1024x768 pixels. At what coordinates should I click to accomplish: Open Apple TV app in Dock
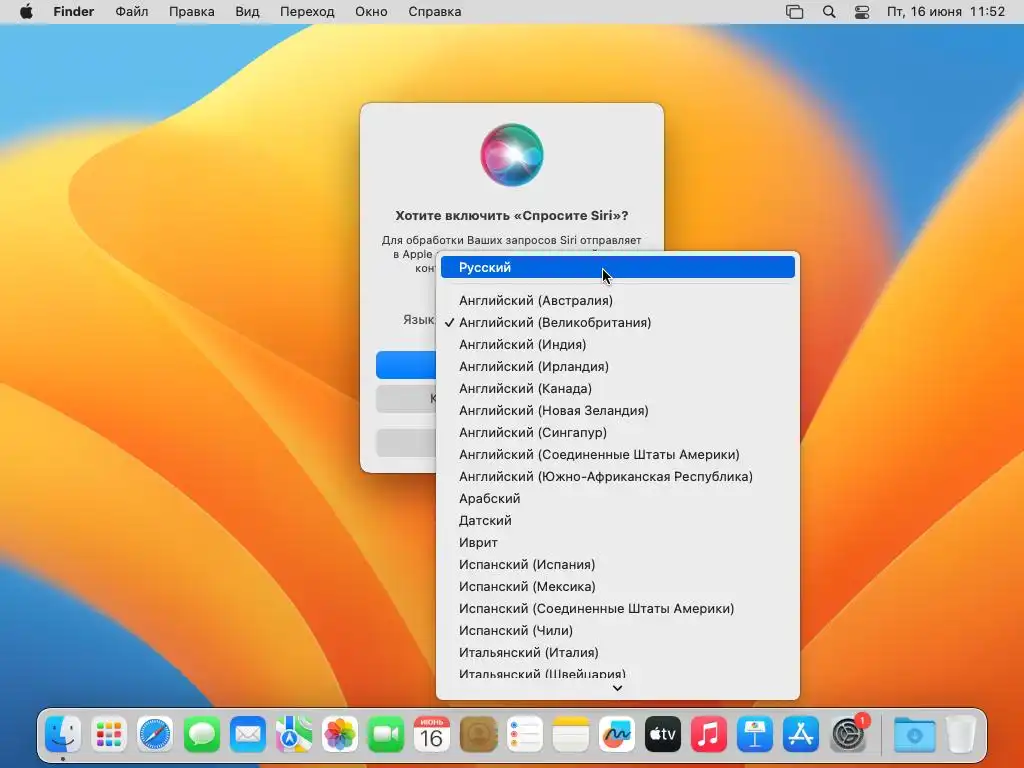(x=663, y=735)
